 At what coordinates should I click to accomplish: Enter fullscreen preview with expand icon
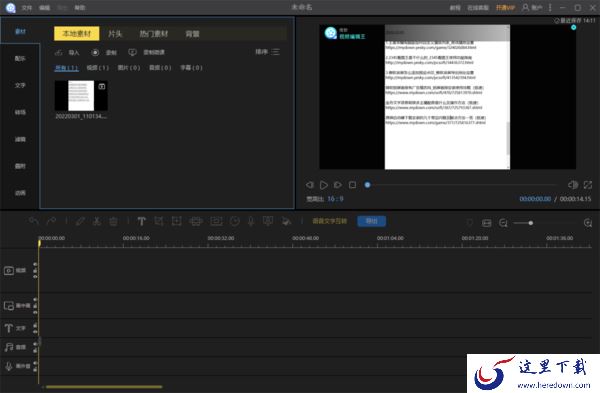(588, 185)
